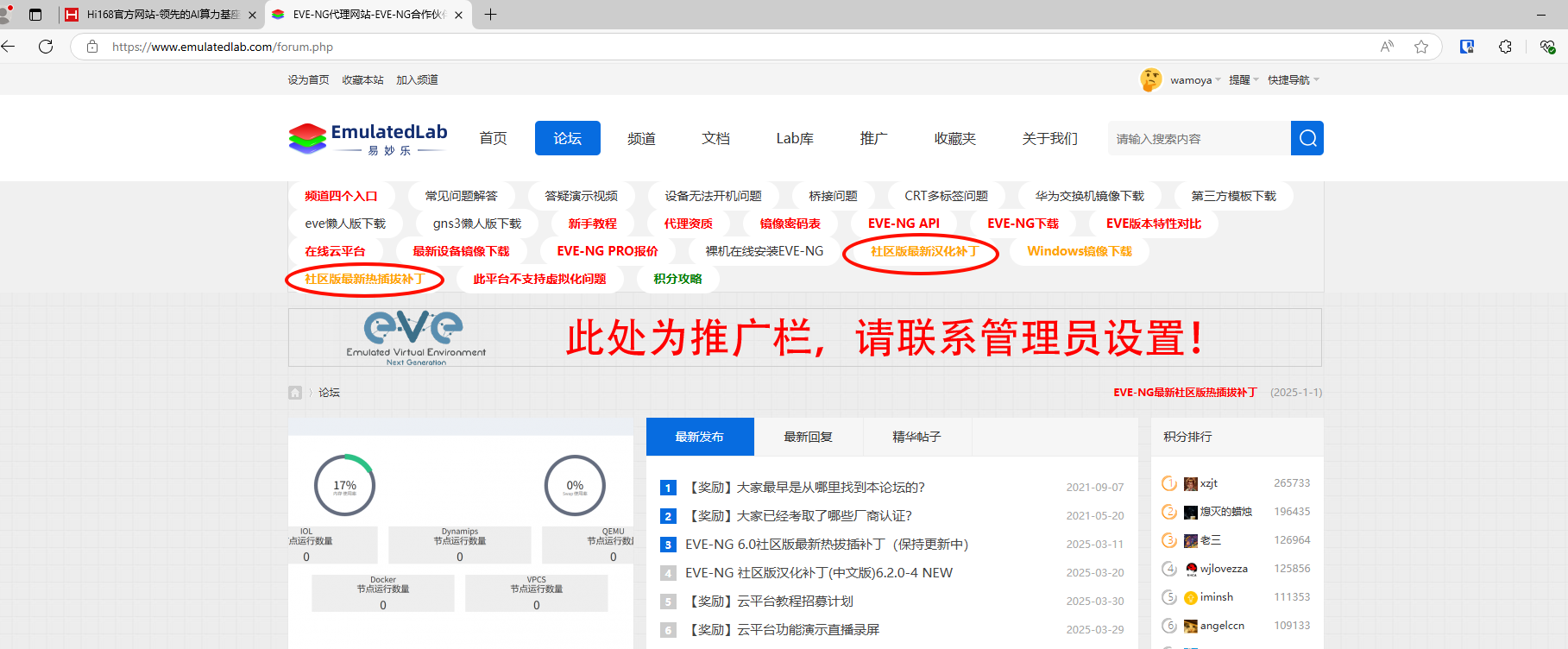Open the browser extensions puzzle icon
The image size is (1568, 649).
(x=1506, y=47)
